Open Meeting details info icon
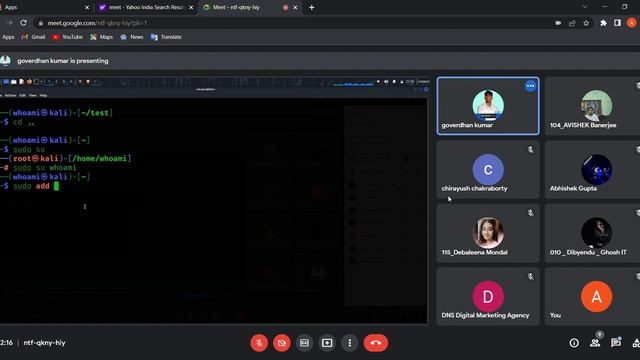The image size is (640, 360). [574, 343]
